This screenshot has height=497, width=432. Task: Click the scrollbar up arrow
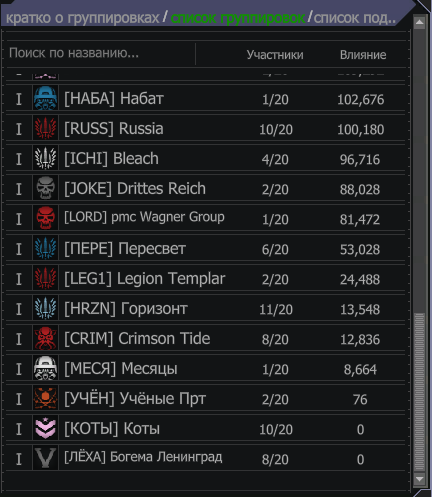tap(419, 23)
